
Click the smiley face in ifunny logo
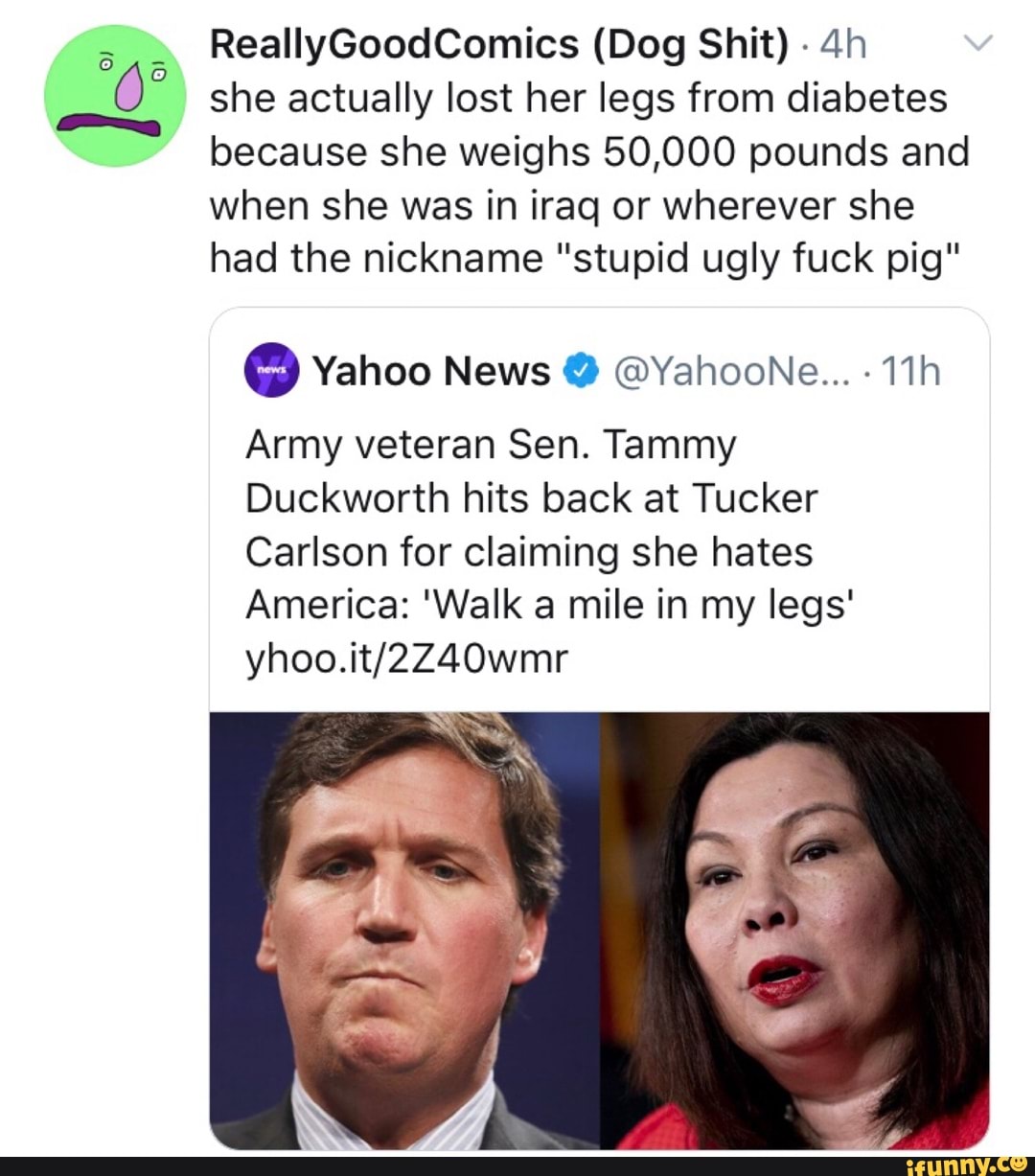point(1017,1164)
